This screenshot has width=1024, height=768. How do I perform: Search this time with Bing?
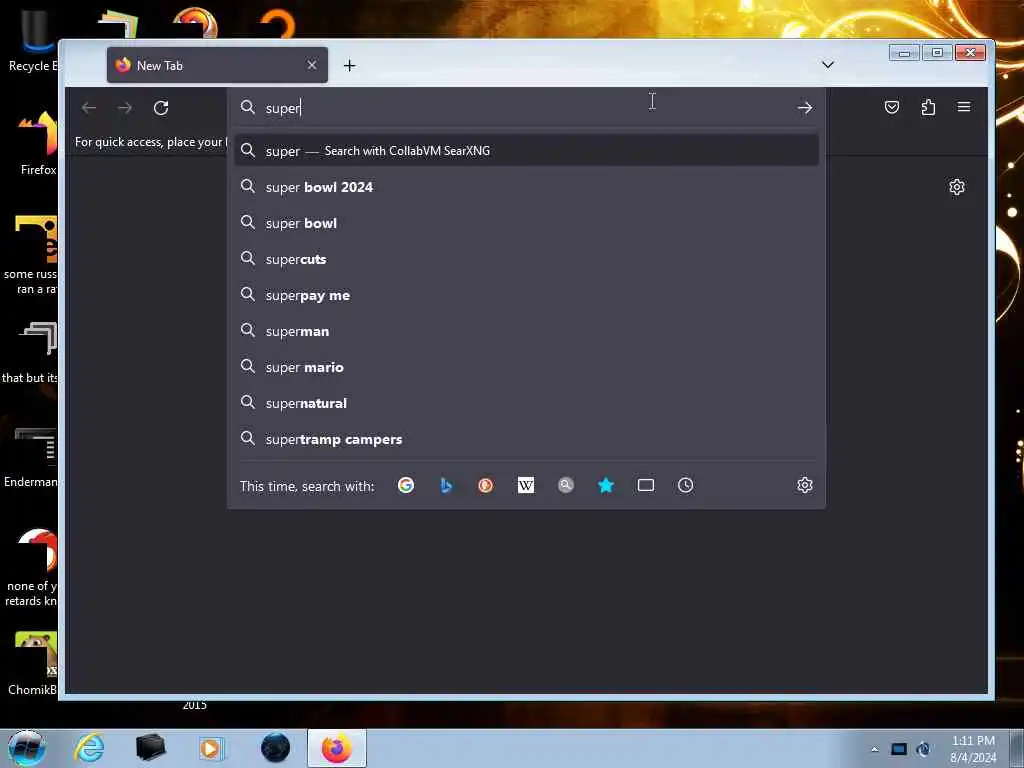point(445,485)
